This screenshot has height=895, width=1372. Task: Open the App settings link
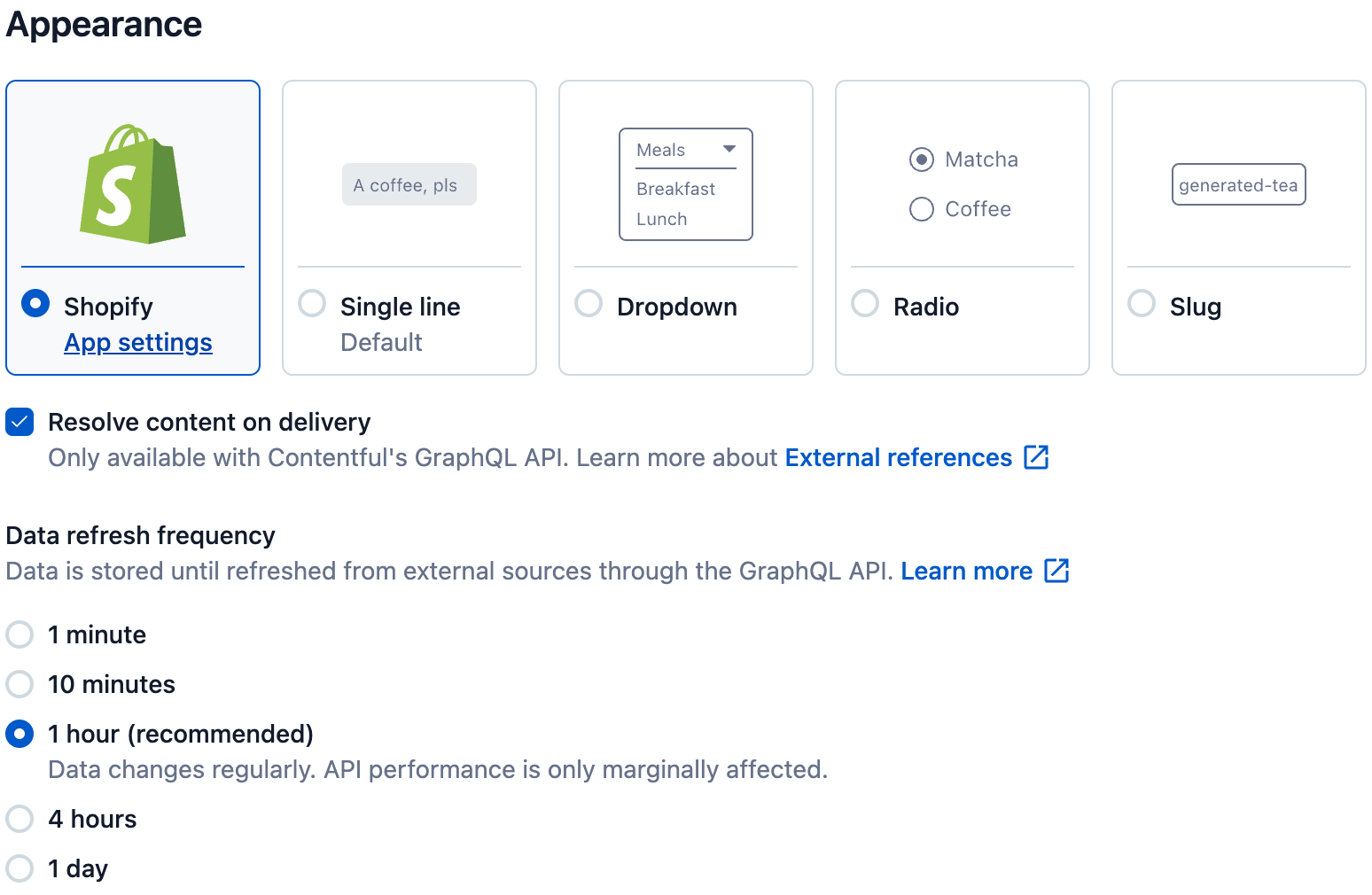(138, 343)
